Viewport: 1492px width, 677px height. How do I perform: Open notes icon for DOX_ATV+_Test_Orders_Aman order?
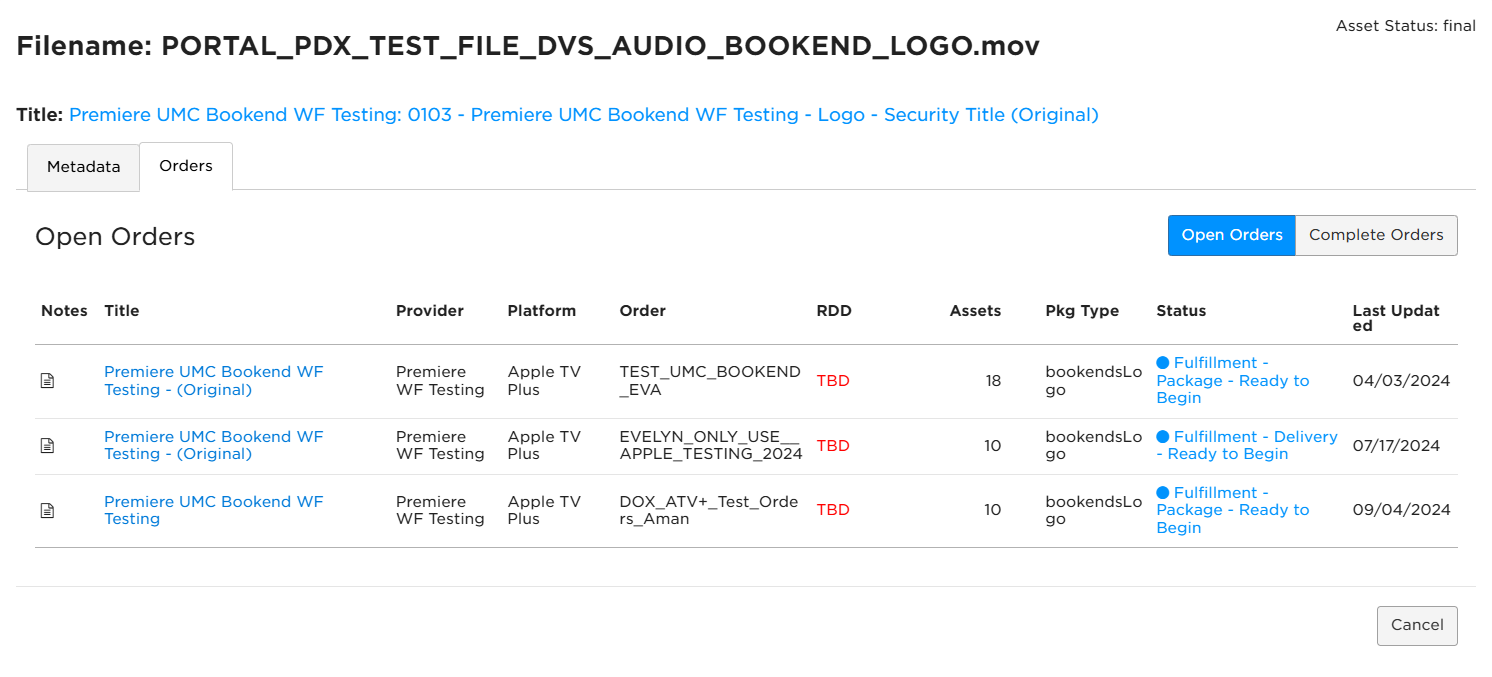pyautogui.click(x=47, y=510)
